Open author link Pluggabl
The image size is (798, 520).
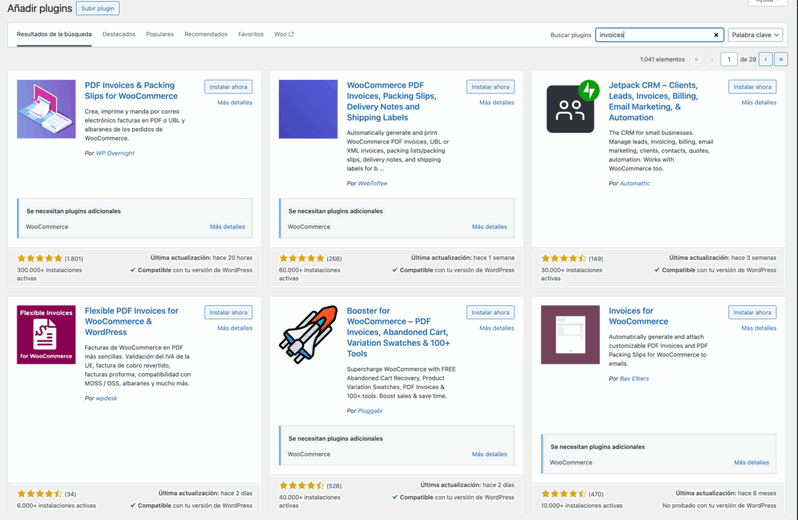[x=369, y=411]
